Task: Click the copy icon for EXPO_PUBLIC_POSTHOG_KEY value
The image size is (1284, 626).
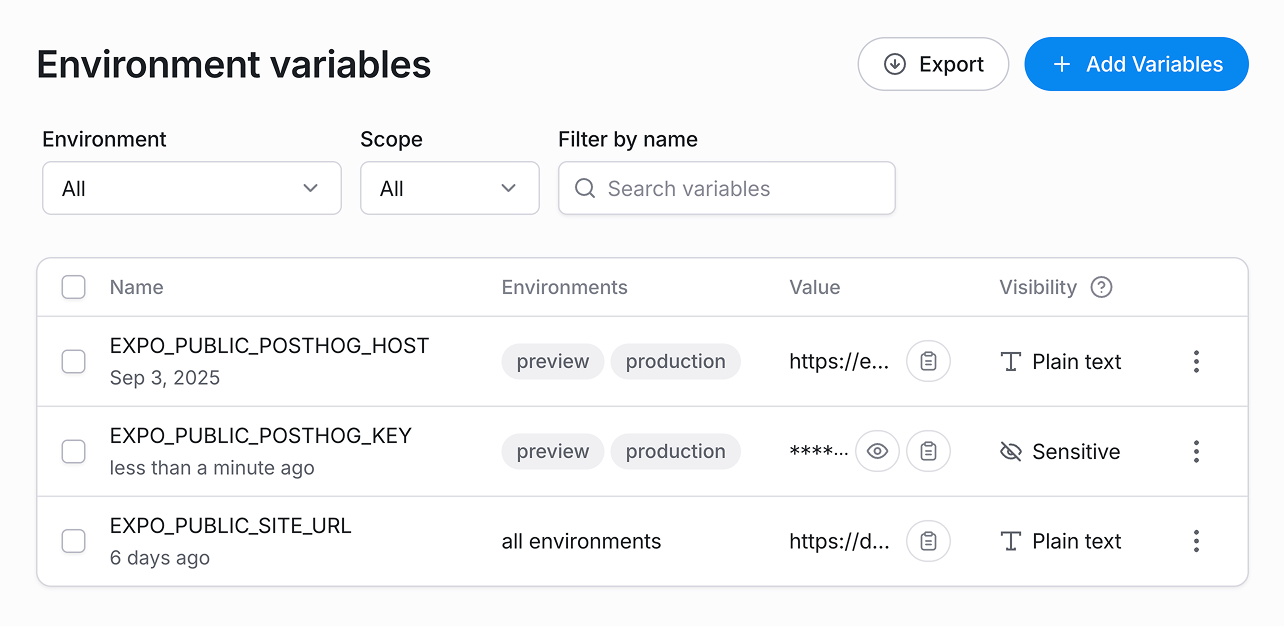Action: (x=928, y=451)
